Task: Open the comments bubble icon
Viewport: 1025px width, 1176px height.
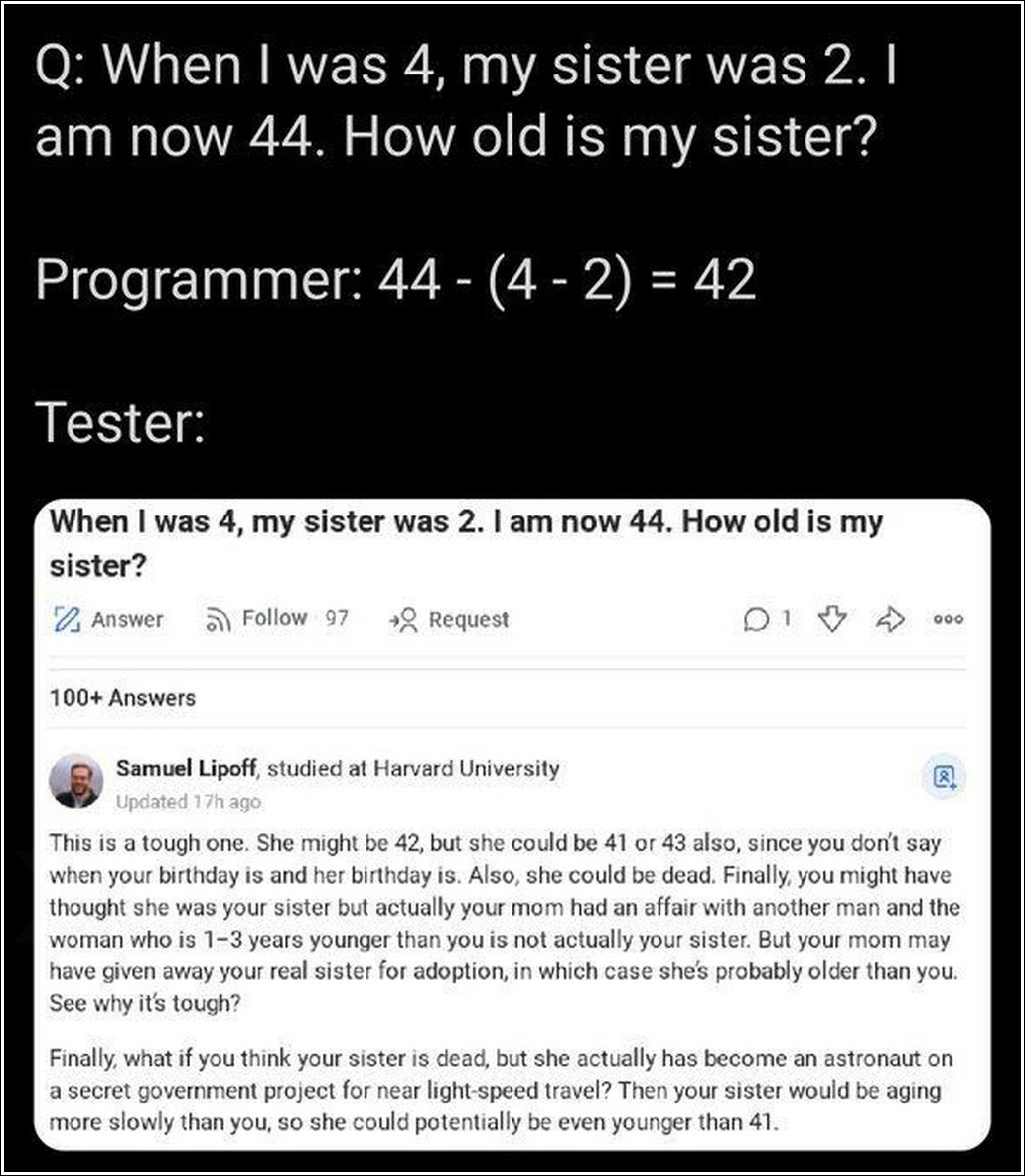Action: [x=756, y=620]
